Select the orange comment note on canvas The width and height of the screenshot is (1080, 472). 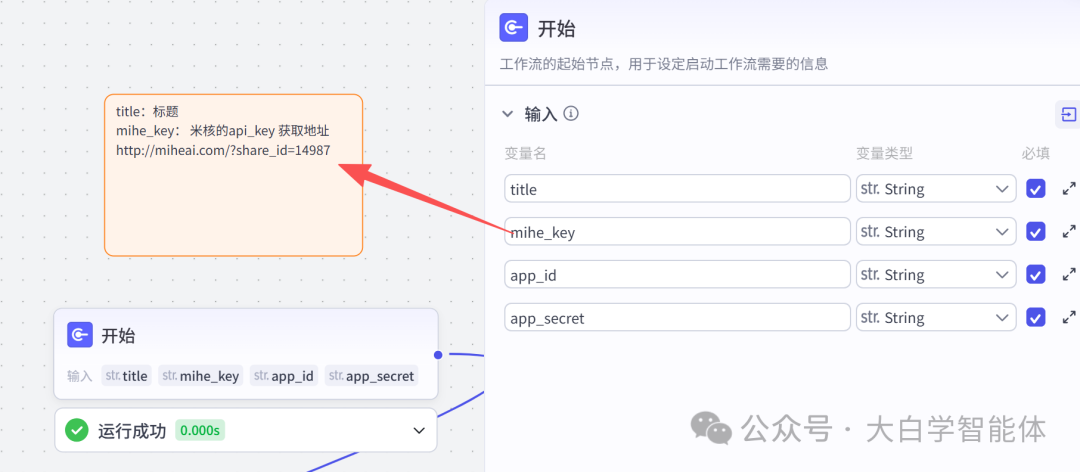click(233, 175)
